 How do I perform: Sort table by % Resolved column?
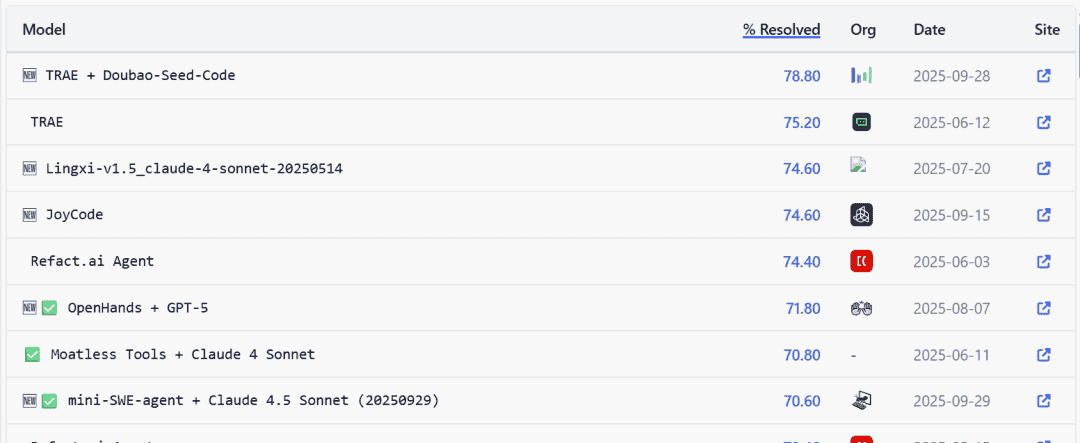click(781, 30)
